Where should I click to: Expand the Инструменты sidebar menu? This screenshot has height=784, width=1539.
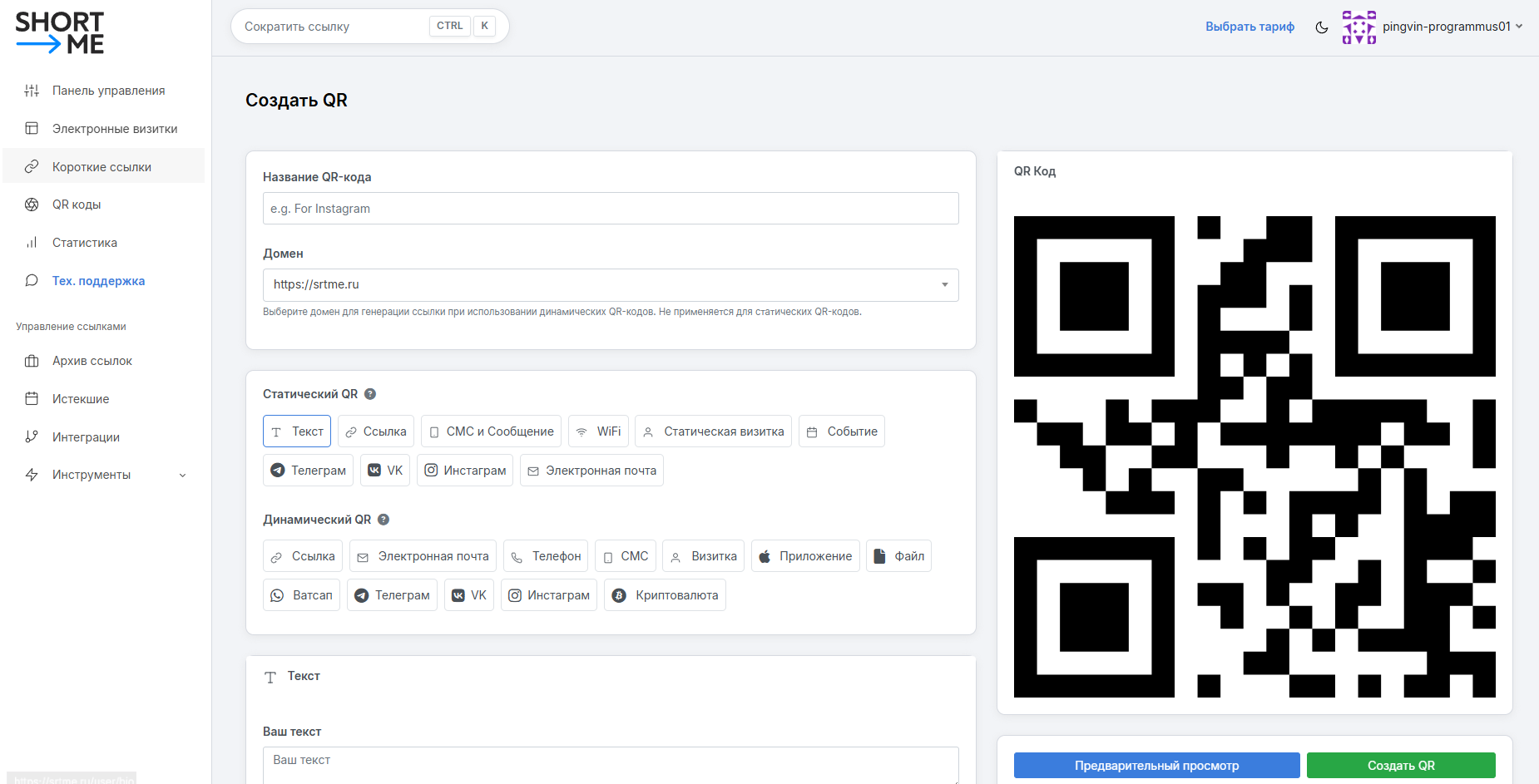coord(106,475)
